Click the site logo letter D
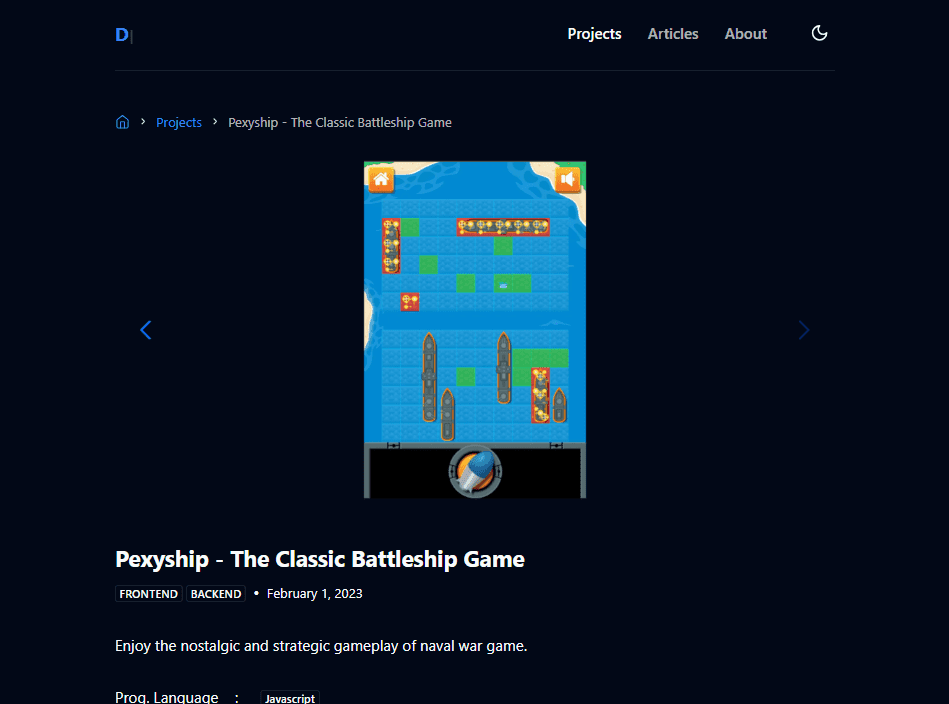Image resolution: width=949 pixels, height=704 pixels. click(122, 35)
